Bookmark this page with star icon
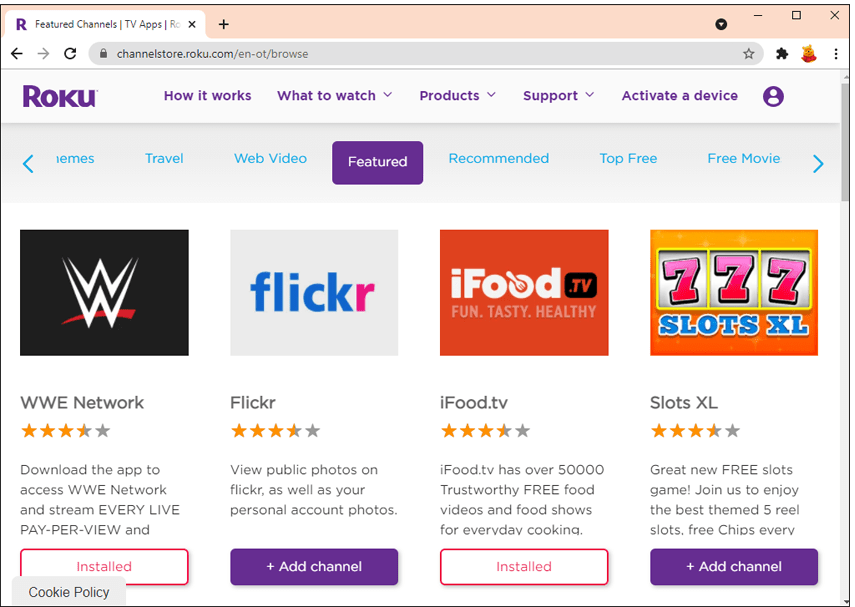Viewport: 855px width, 607px height. coord(749,54)
